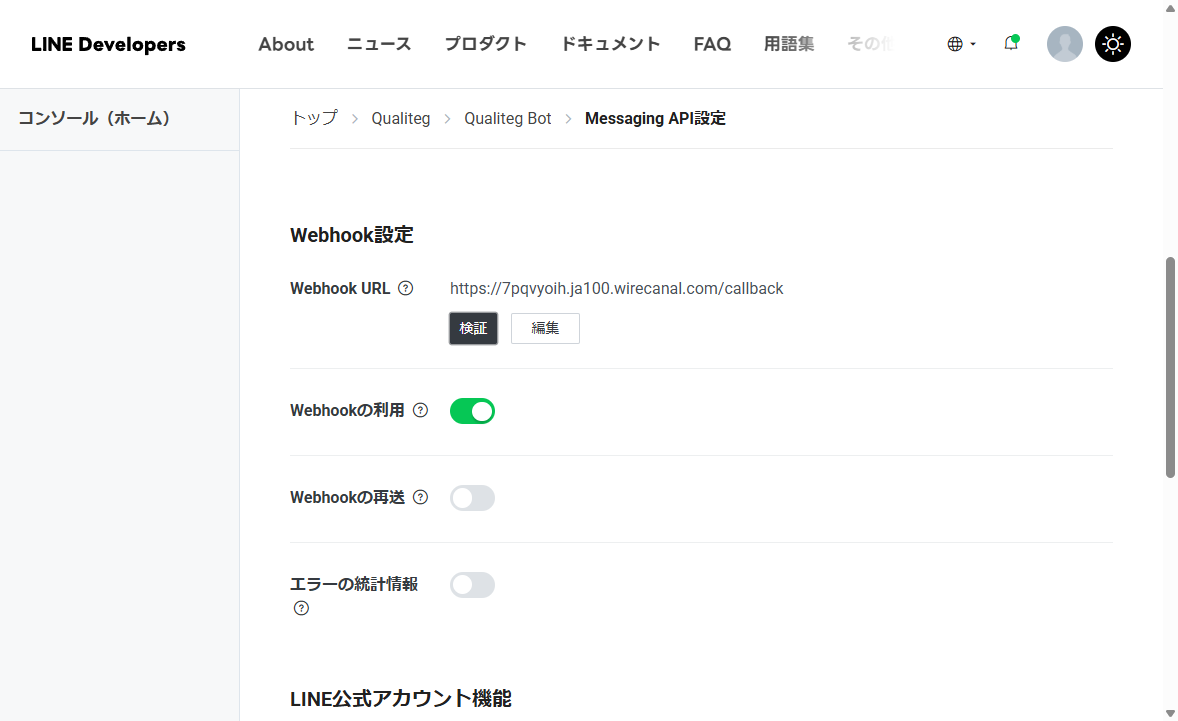Disable the Webhookの利用 switch
The width and height of the screenshot is (1178, 721).
pos(473,411)
